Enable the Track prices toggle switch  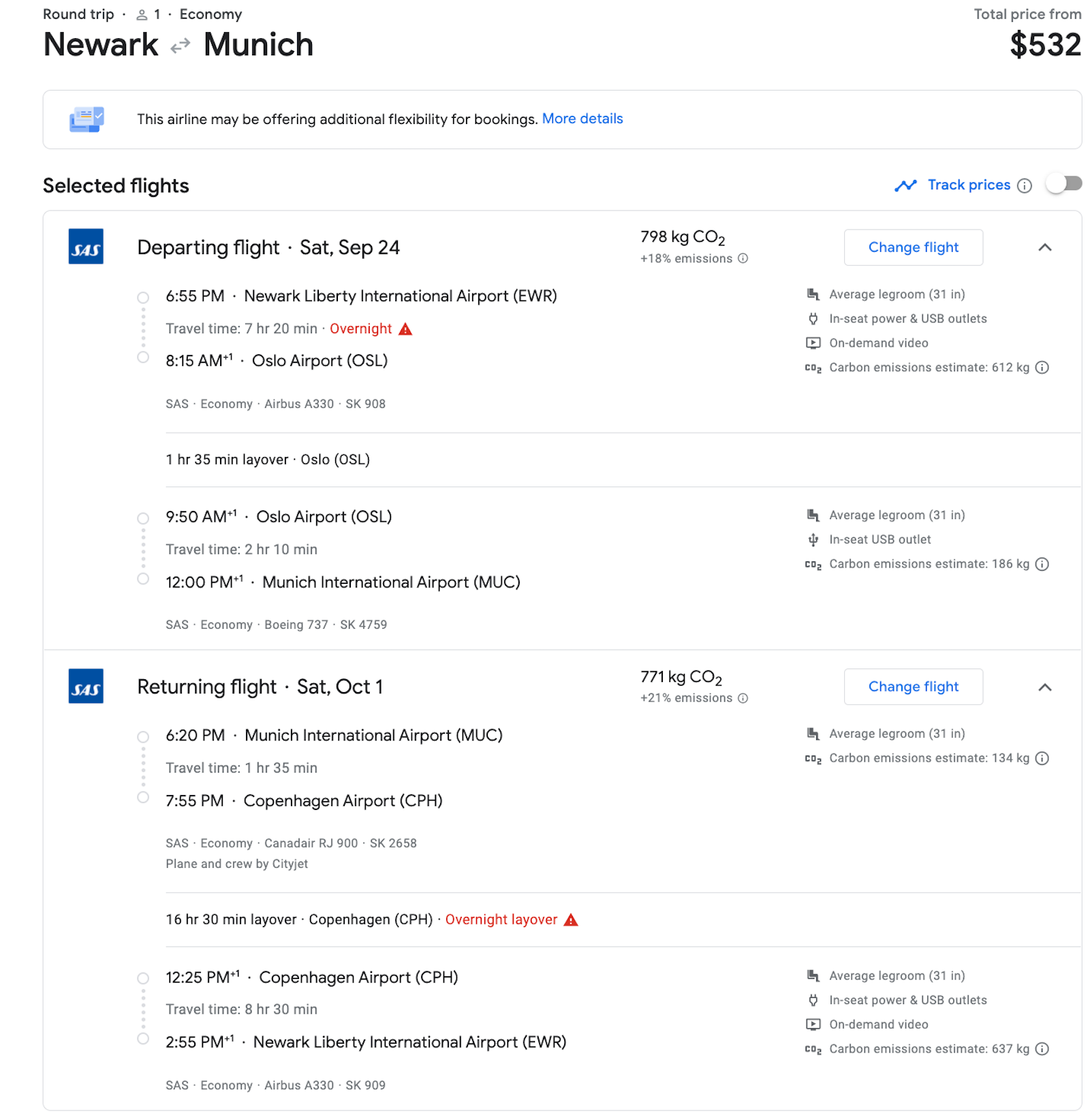pyautogui.click(x=1063, y=183)
